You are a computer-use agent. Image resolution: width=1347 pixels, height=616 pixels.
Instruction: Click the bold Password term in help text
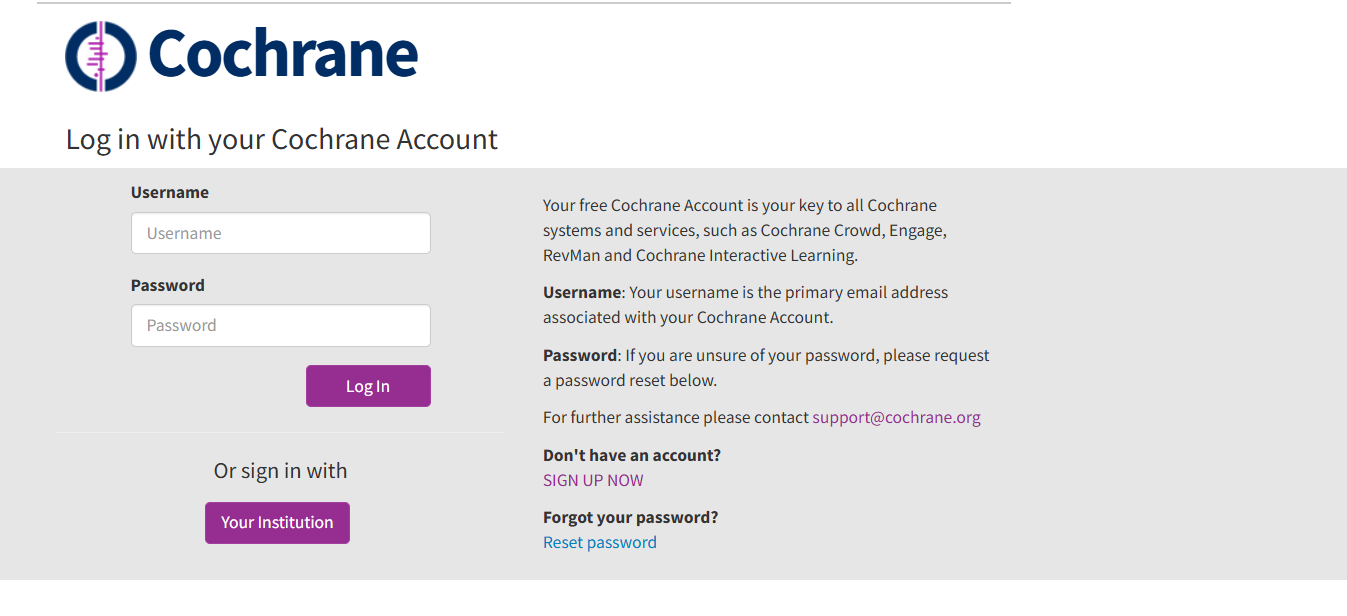coord(580,355)
